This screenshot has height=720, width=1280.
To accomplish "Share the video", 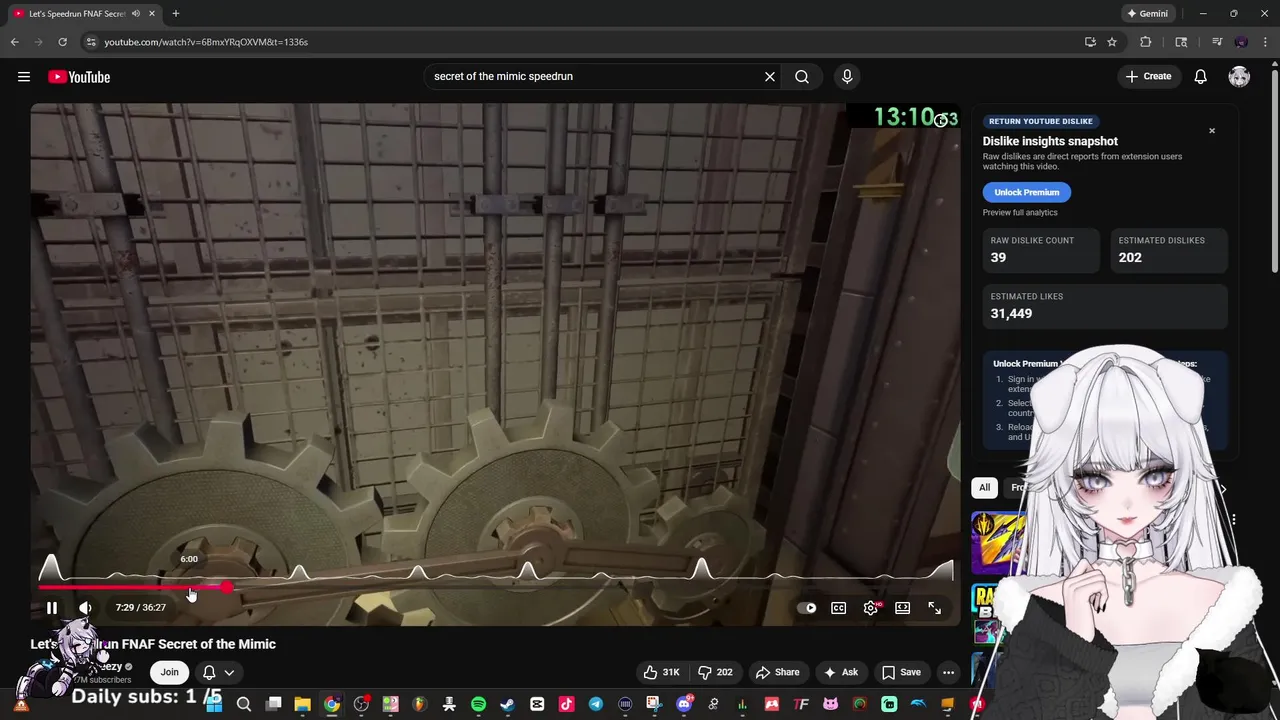I will pyautogui.click(x=778, y=672).
